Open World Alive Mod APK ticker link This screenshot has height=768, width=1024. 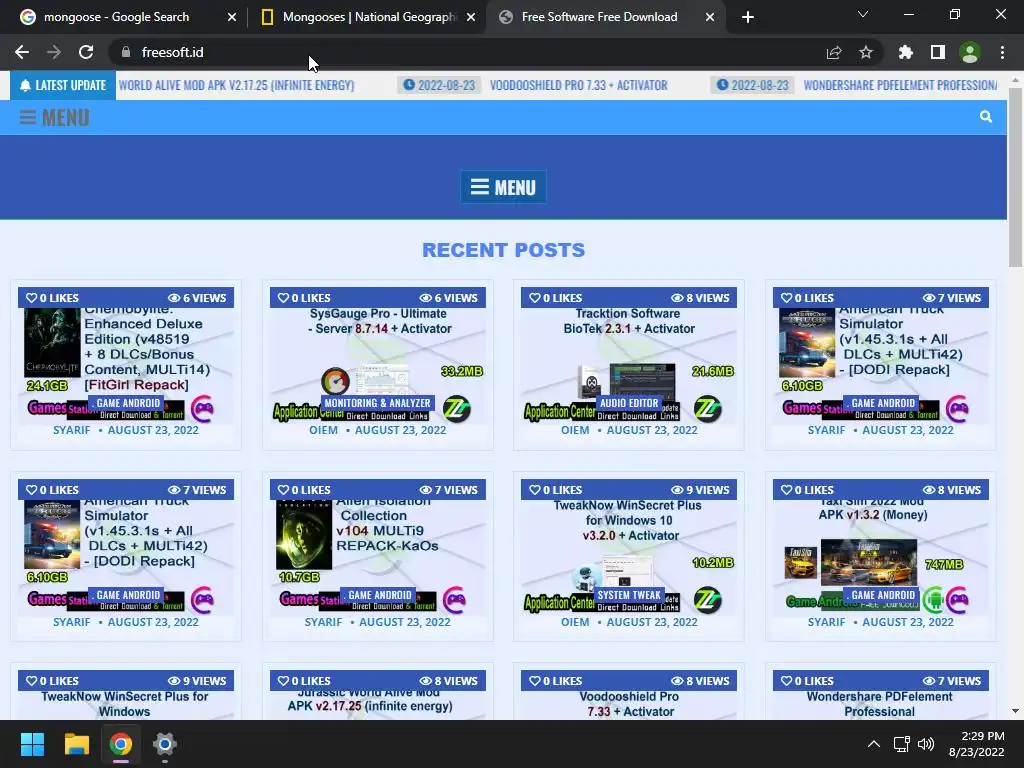[236, 85]
